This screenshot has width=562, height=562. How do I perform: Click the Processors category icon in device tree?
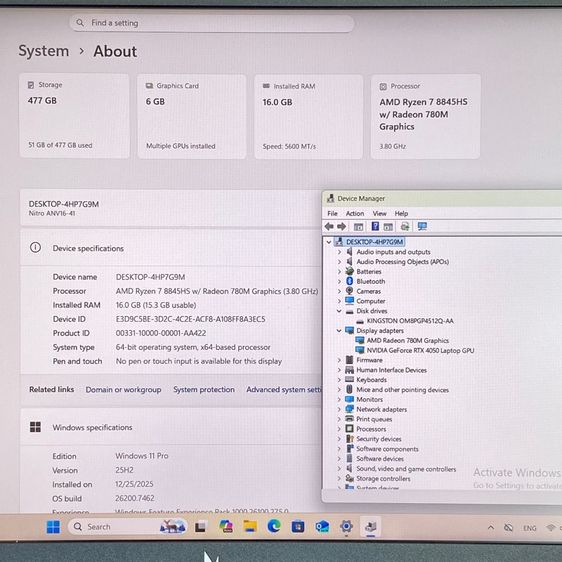[x=349, y=428]
